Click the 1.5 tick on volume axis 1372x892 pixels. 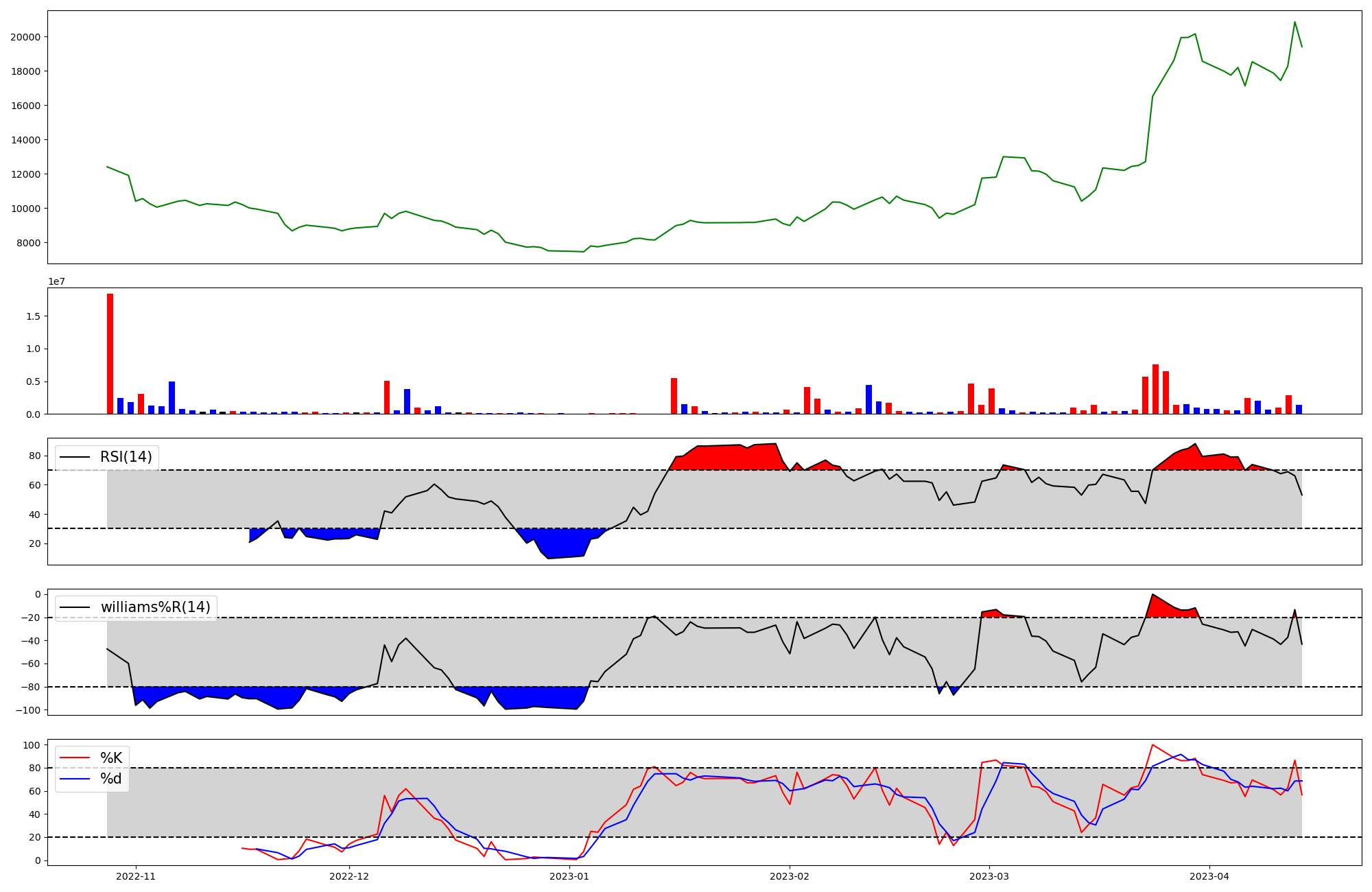coord(34,316)
